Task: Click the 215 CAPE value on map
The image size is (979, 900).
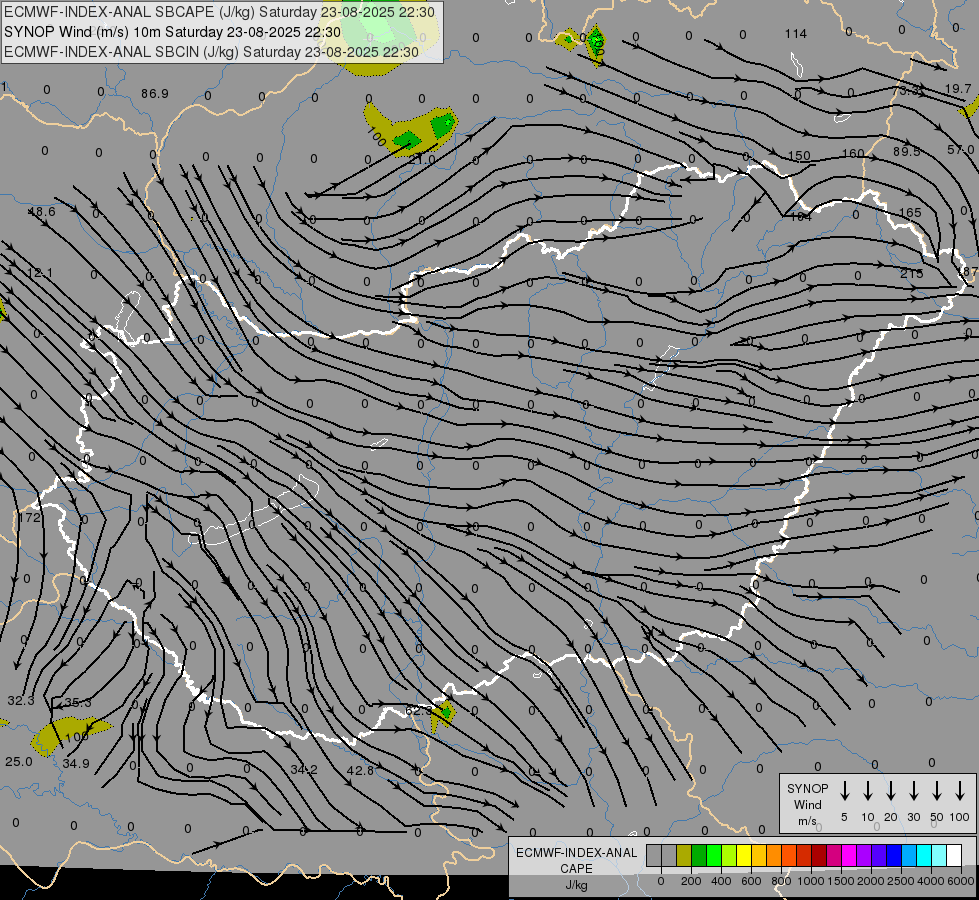Action: 912,273
